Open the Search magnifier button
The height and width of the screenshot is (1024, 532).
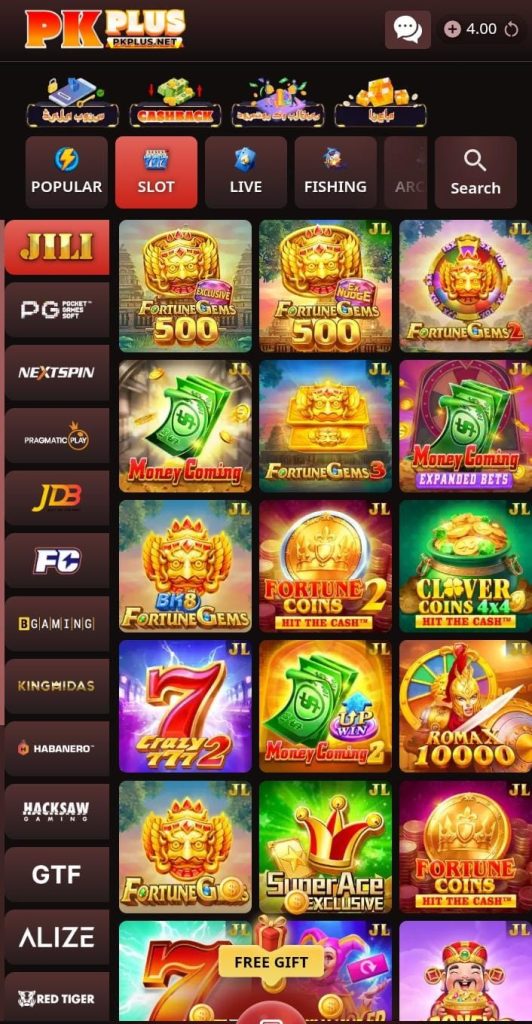coord(475,172)
